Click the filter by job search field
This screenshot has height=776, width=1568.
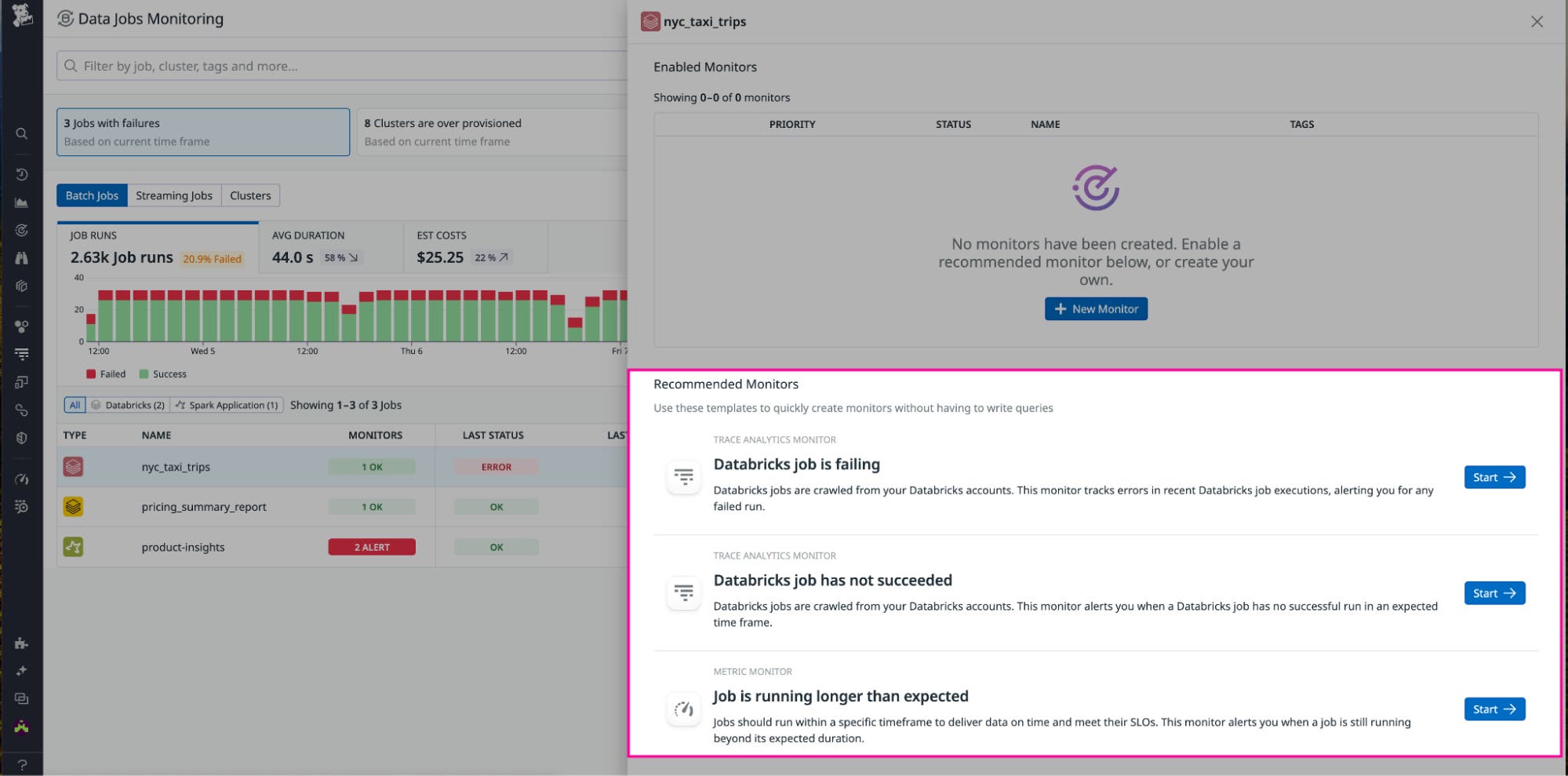(x=345, y=66)
